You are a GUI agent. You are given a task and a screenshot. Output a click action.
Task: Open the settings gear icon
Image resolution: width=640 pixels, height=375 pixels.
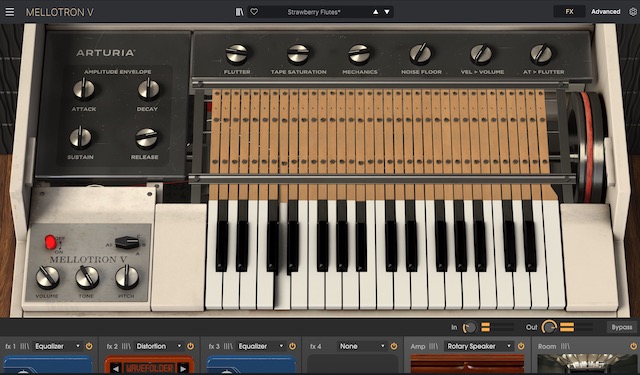click(x=633, y=11)
